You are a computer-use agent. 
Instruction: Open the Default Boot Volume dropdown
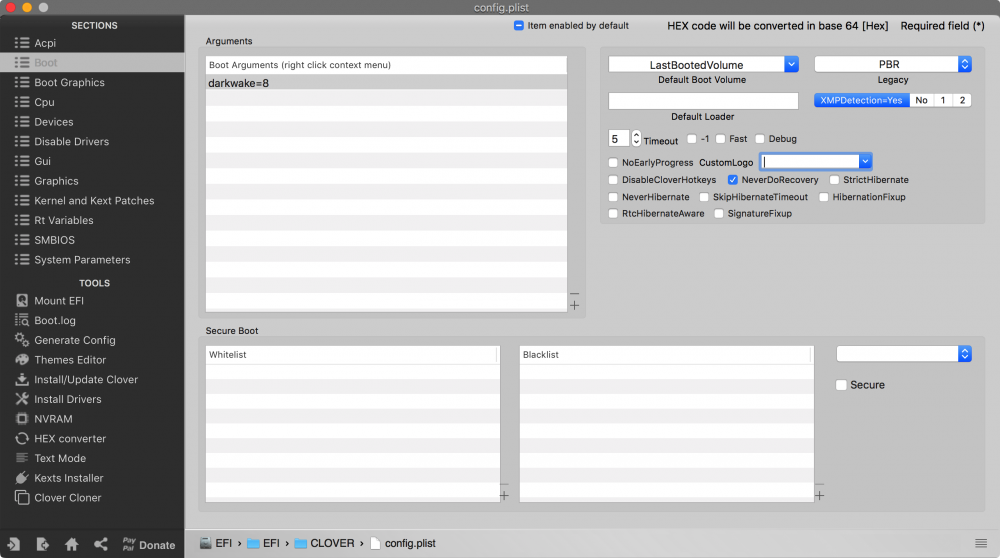[x=791, y=64]
